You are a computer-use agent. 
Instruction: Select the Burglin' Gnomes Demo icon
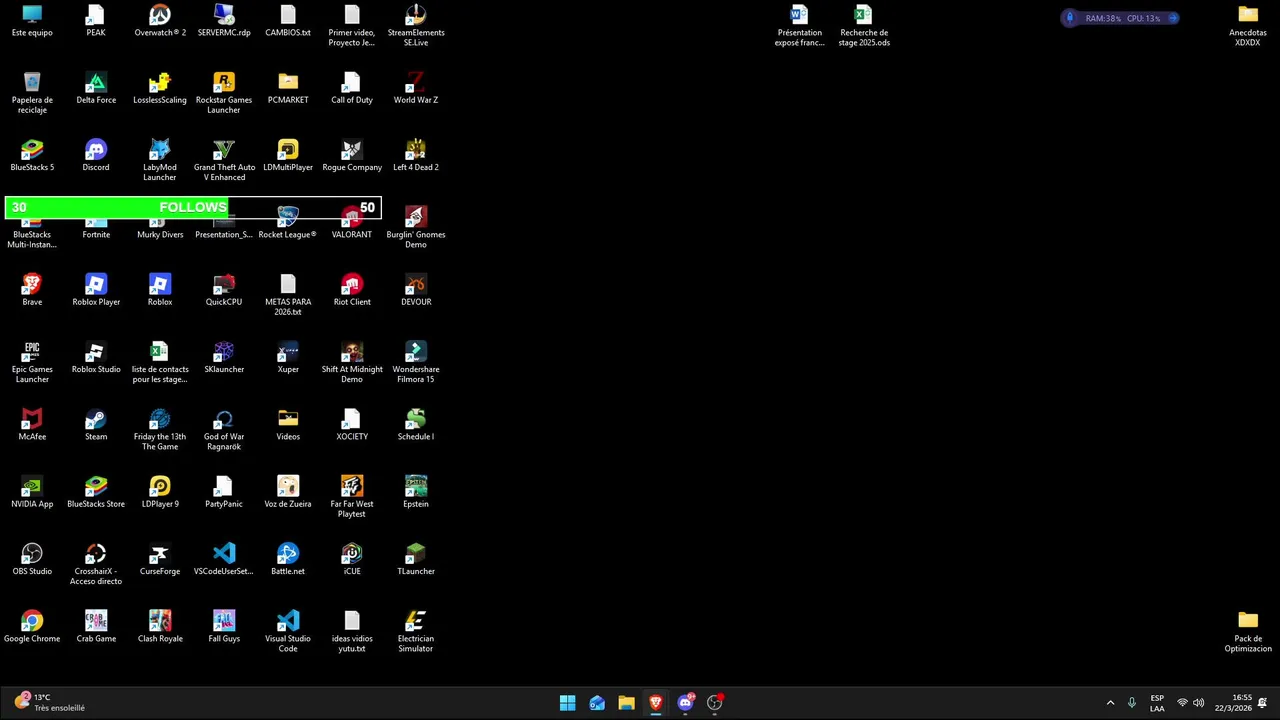pyautogui.click(x=416, y=228)
